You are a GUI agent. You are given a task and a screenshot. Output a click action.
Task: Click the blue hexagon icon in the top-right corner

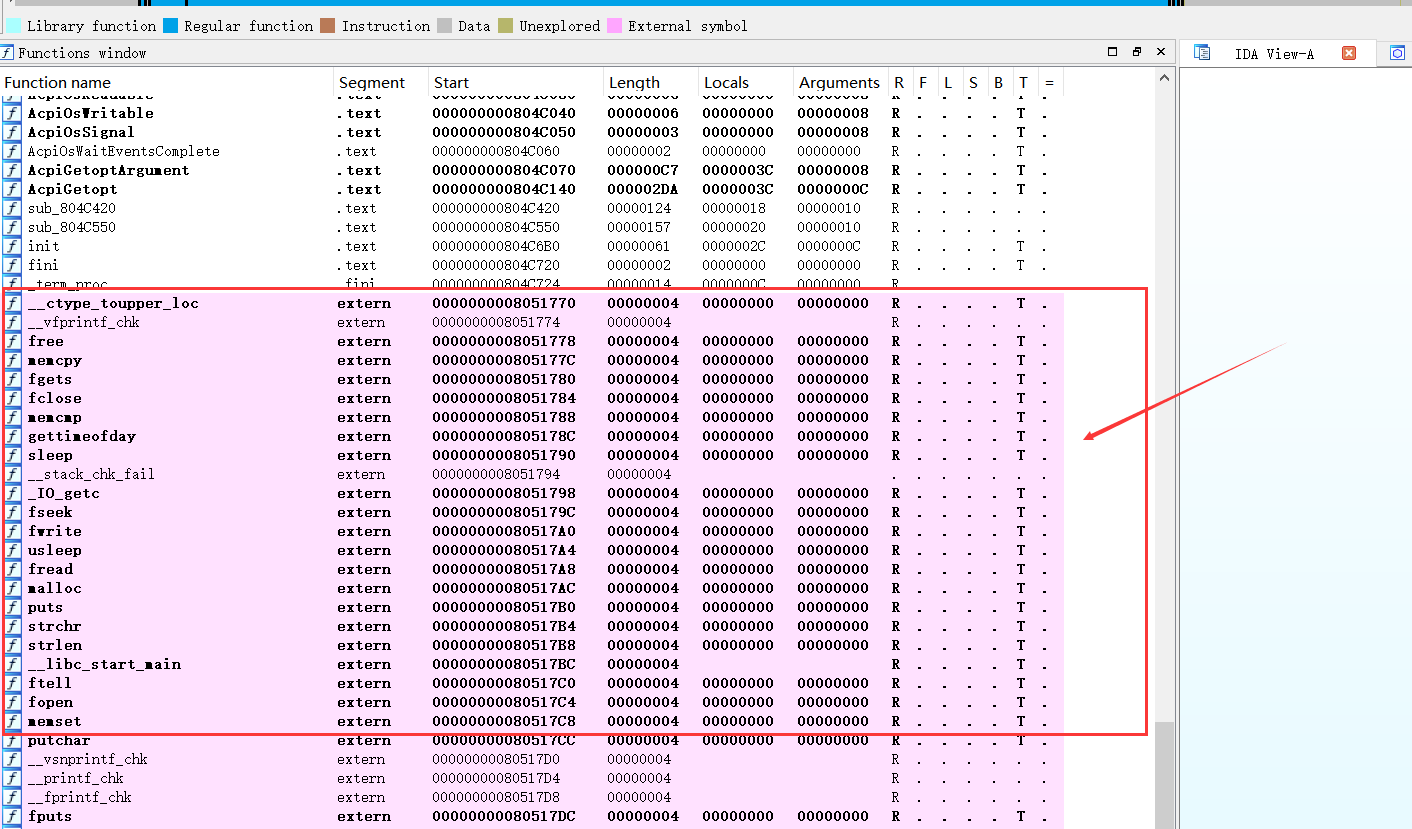point(1399,52)
